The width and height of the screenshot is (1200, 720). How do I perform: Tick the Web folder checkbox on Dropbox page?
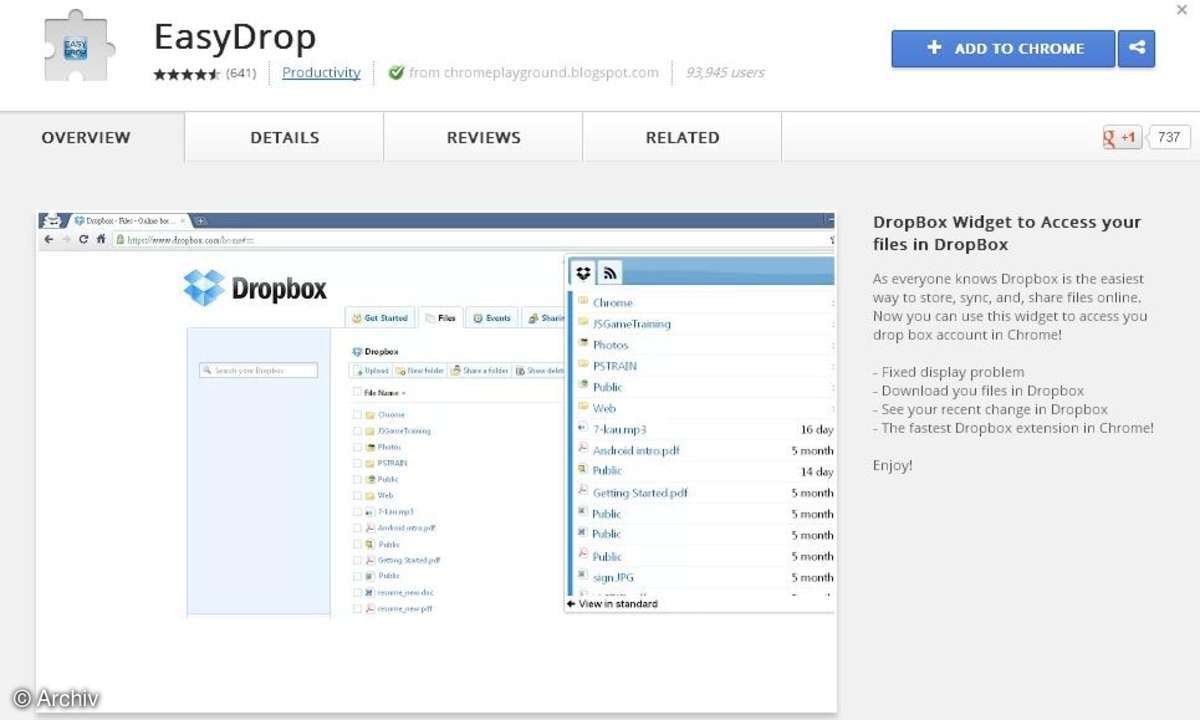pos(357,495)
